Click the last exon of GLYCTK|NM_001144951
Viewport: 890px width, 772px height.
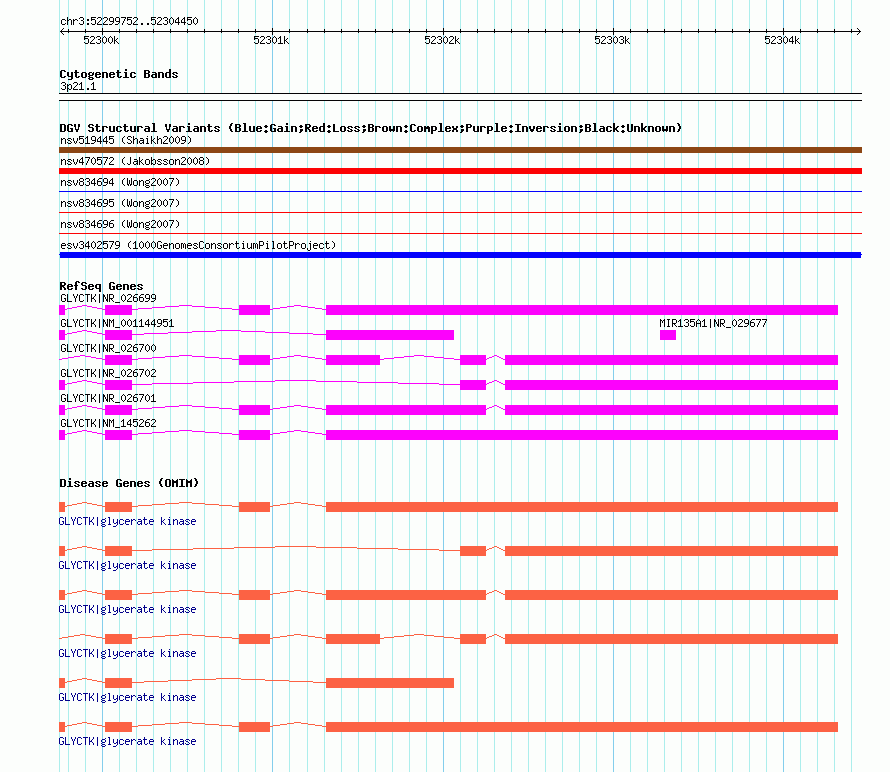point(390,335)
